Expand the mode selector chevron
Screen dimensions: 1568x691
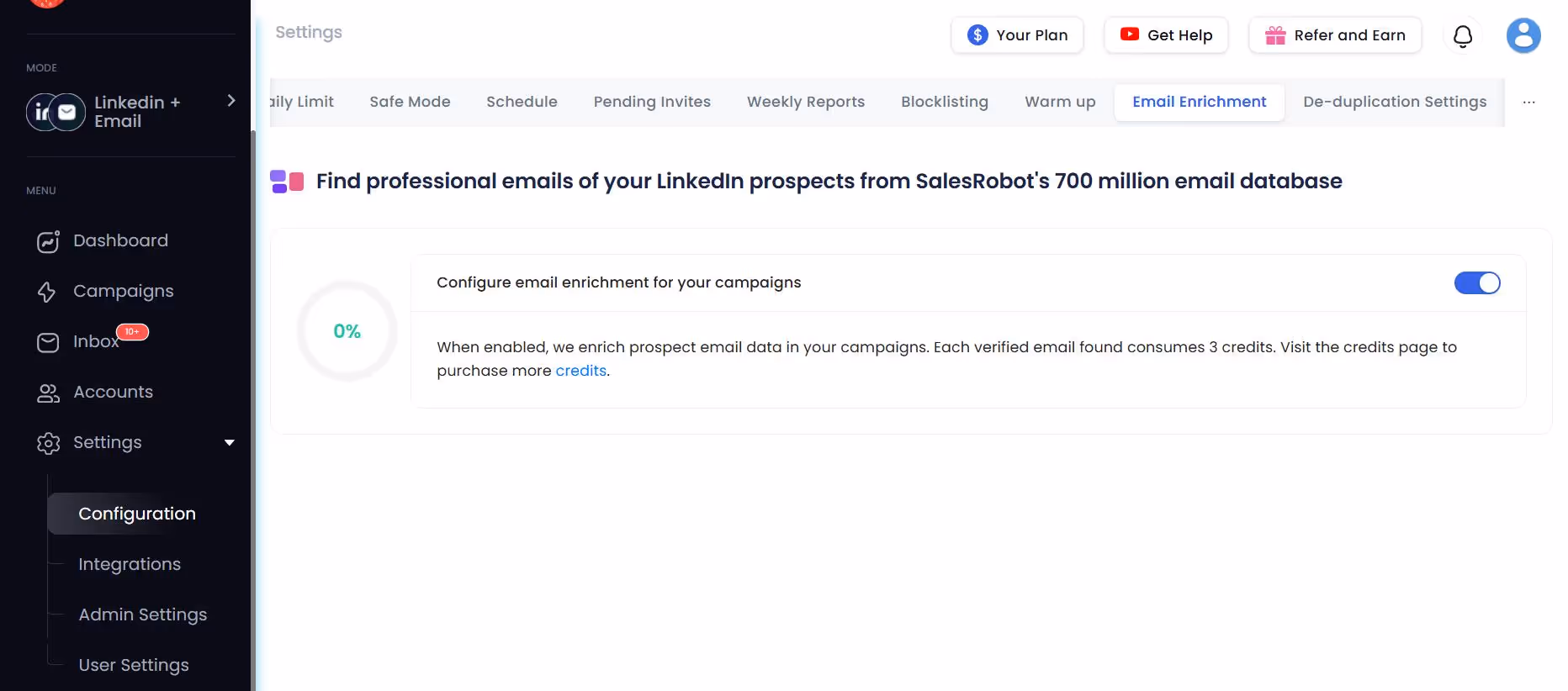pos(230,101)
